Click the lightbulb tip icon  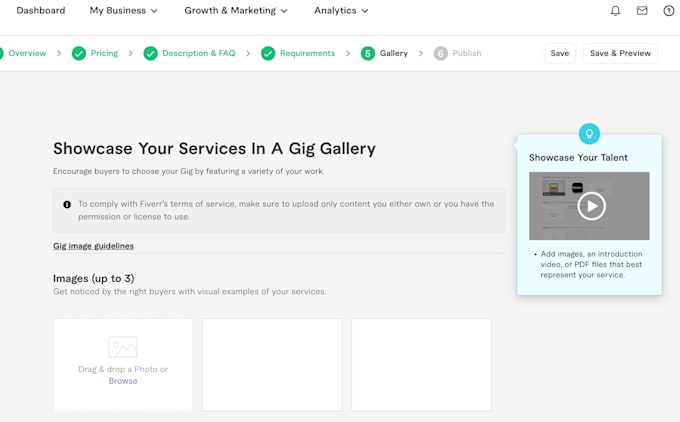(589, 134)
